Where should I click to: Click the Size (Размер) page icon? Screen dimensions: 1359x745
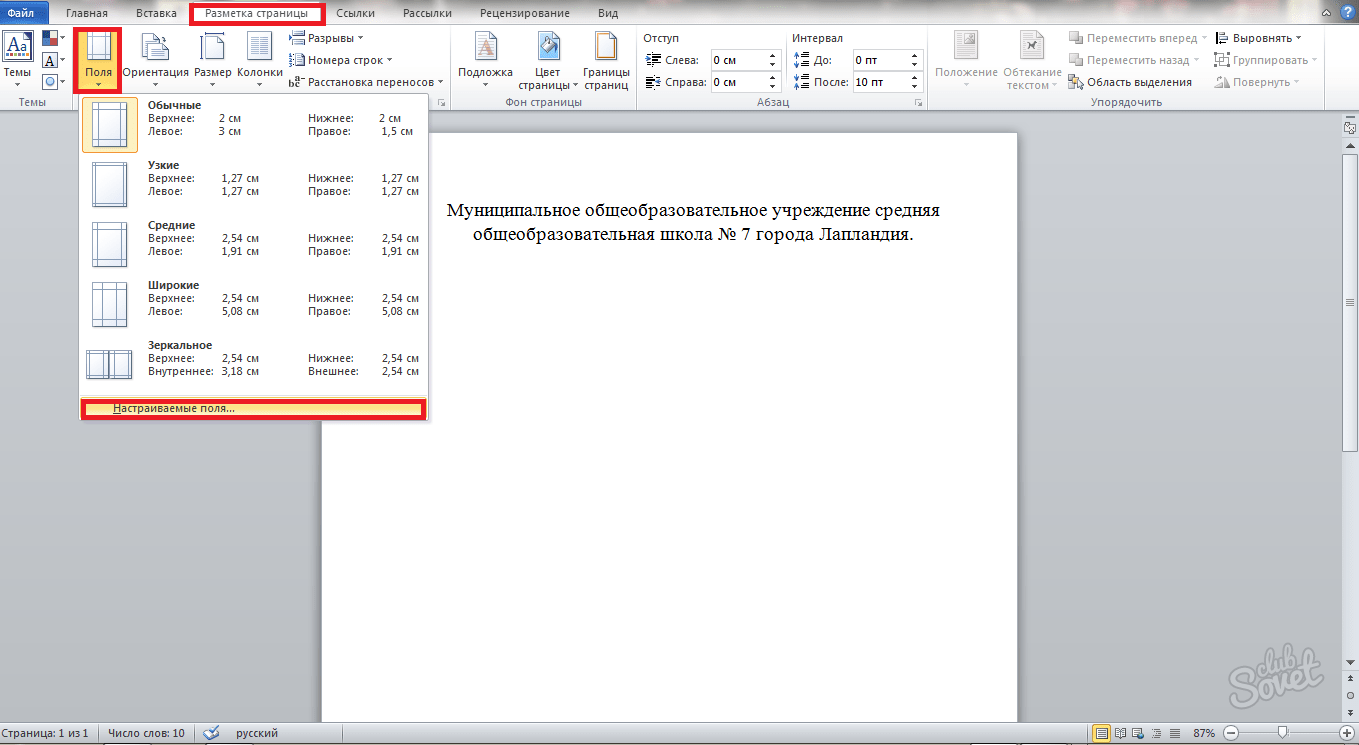[x=212, y=50]
